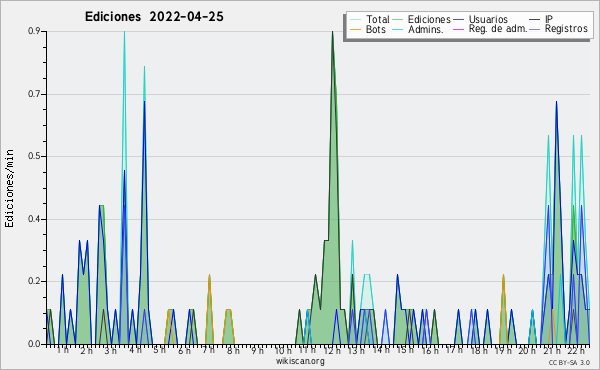Click the 0.0 y-axis value
Image resolution: width=600 pixels, height=370 pixels.
point(34,344)
